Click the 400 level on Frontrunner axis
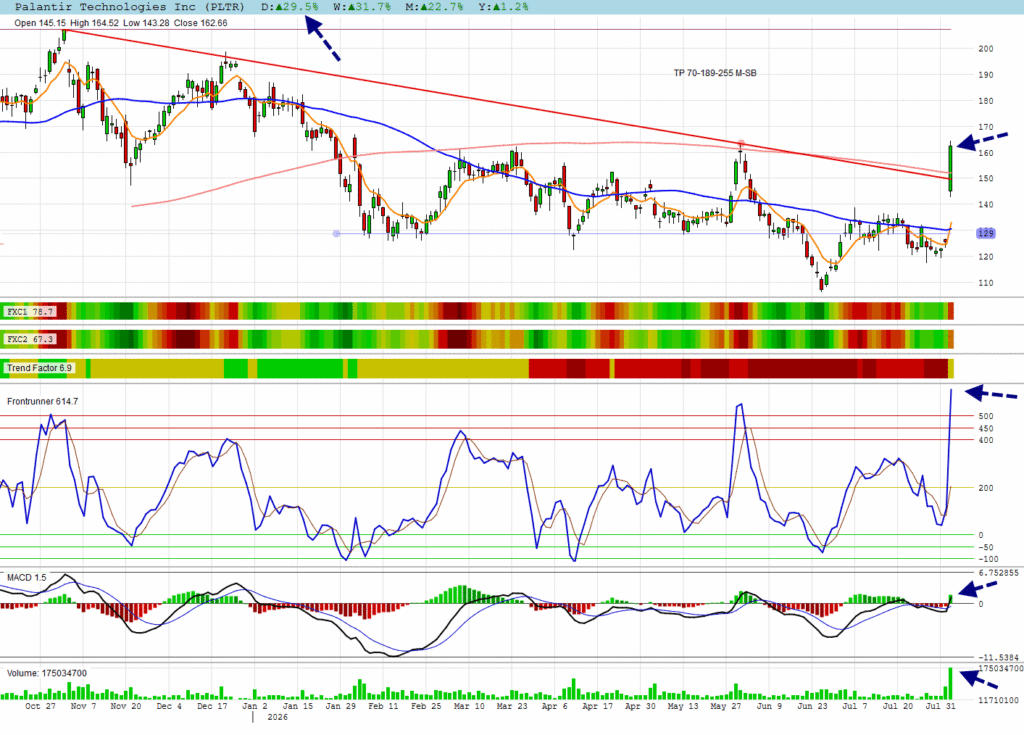 coord(985,440)
